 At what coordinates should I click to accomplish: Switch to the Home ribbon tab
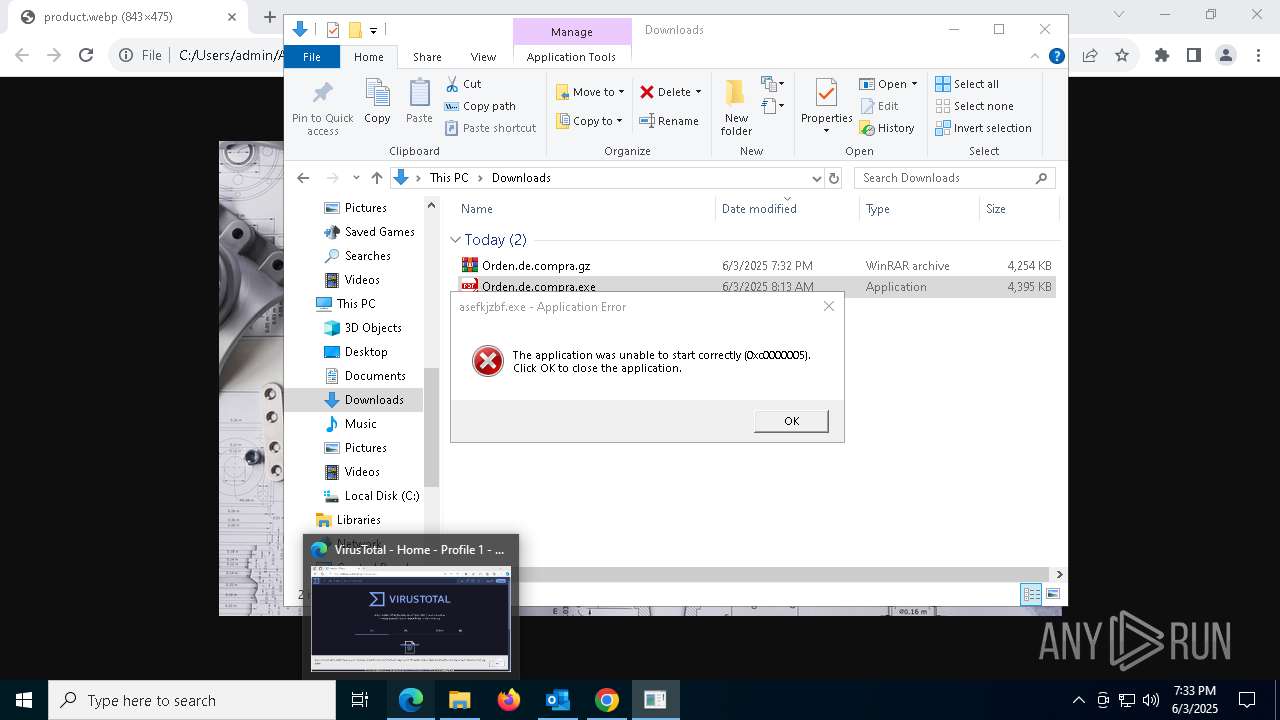(x=368, y=57)
